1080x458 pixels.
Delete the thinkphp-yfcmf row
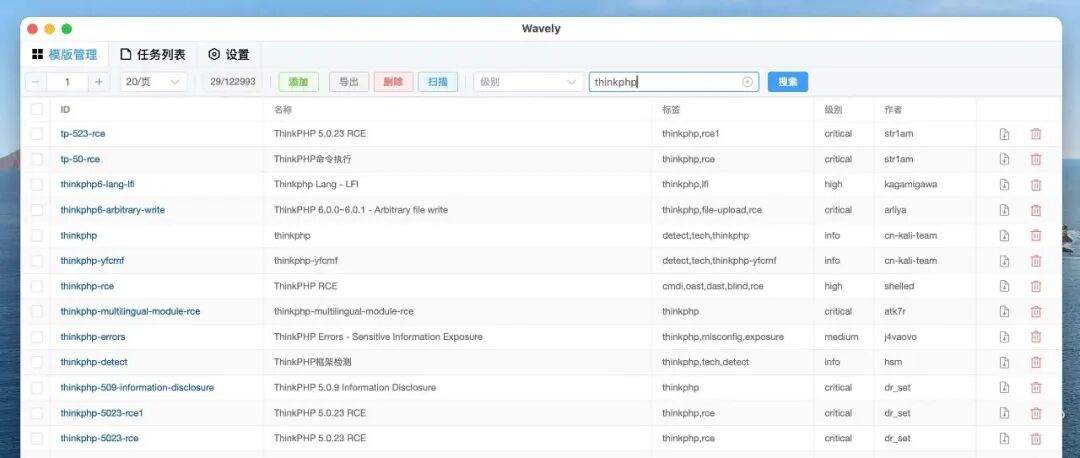click(x=1035, y=261)
